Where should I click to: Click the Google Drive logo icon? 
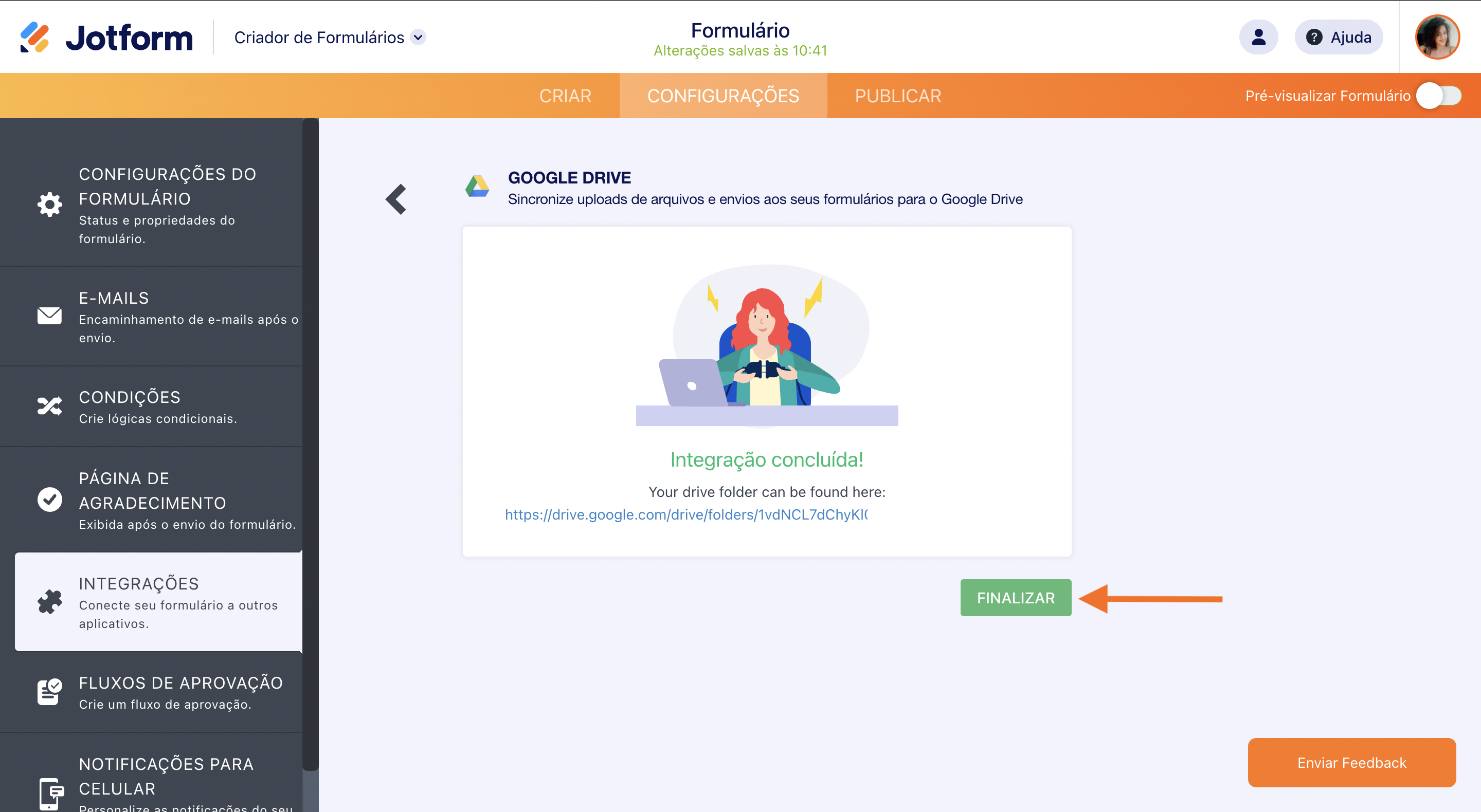click(x=477, y=187)
